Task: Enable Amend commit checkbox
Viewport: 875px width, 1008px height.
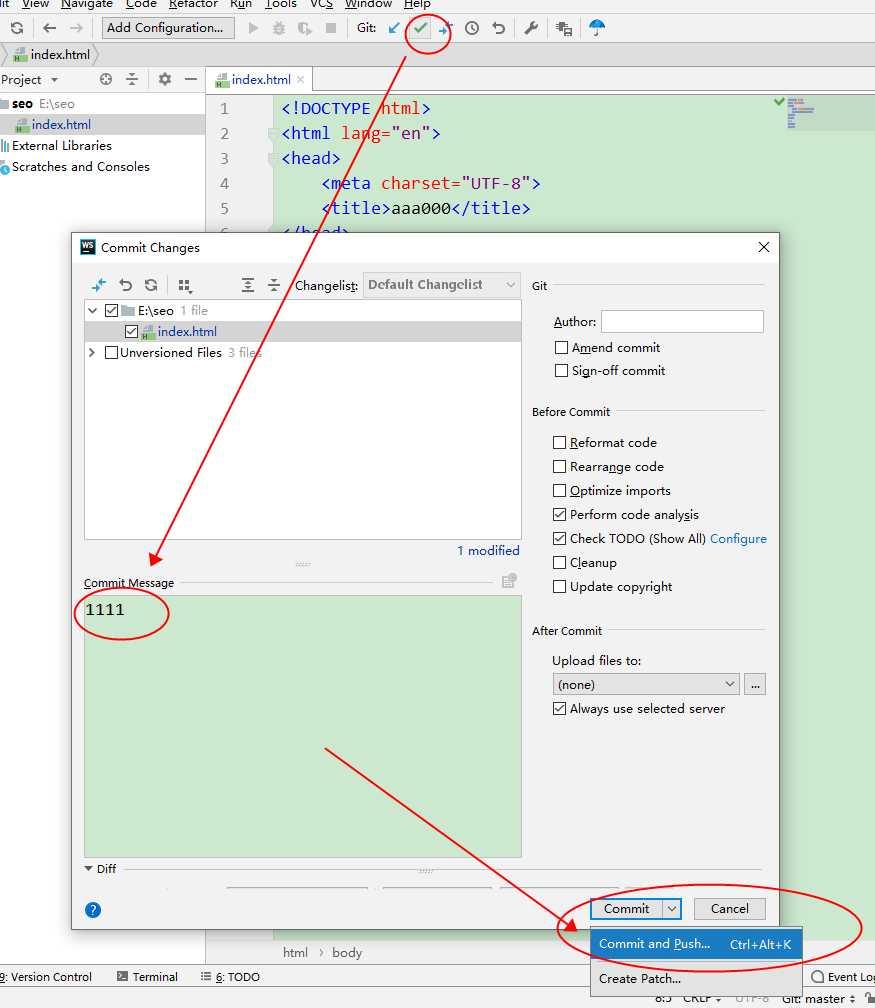Action: (x=561, y=347)
